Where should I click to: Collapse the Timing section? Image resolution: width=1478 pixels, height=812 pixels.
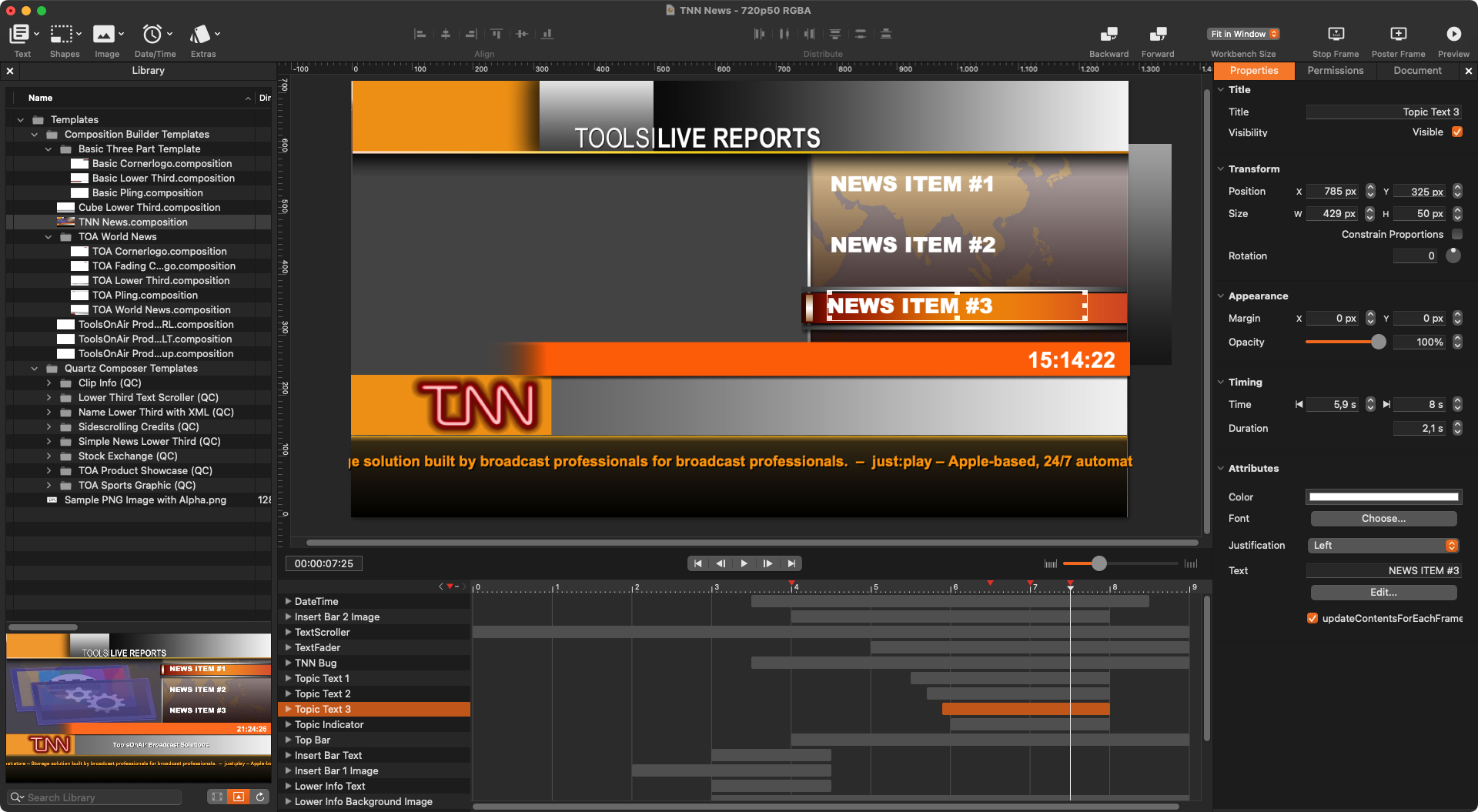pos(1221,382)
